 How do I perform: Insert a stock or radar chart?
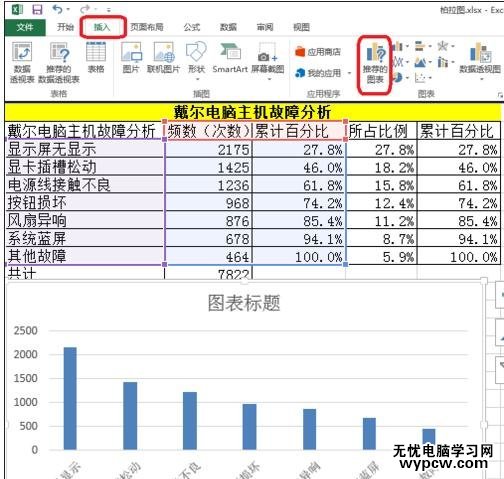coord(443,46)
